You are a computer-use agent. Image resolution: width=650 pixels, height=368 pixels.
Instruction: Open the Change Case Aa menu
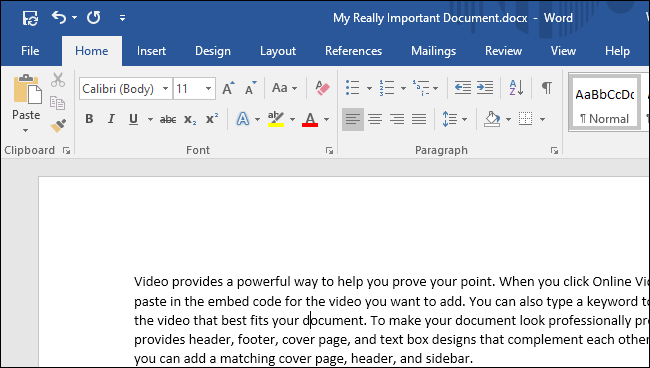click(x=284, y=88)
